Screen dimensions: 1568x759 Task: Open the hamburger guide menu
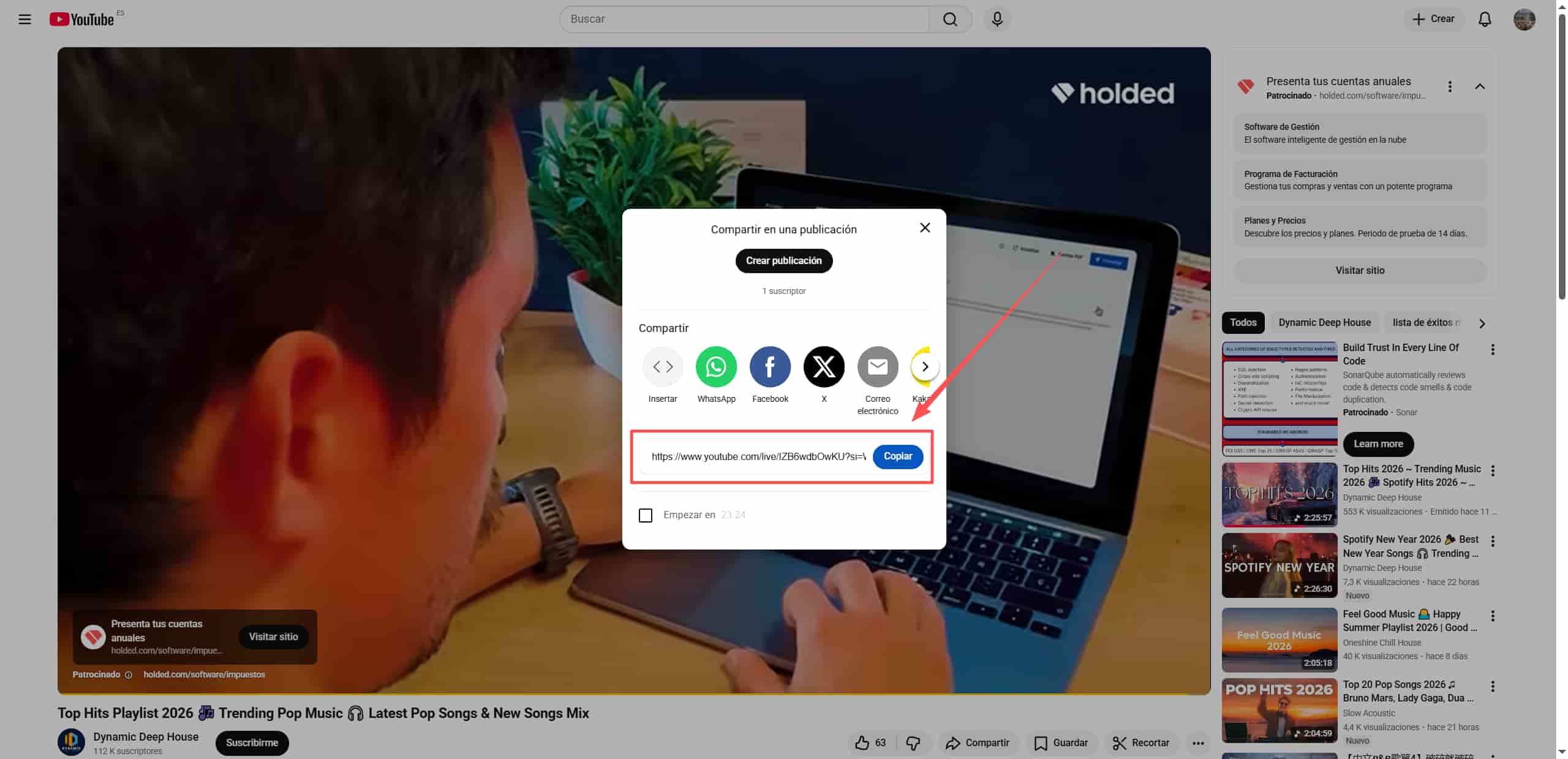[x=24, y=19]
